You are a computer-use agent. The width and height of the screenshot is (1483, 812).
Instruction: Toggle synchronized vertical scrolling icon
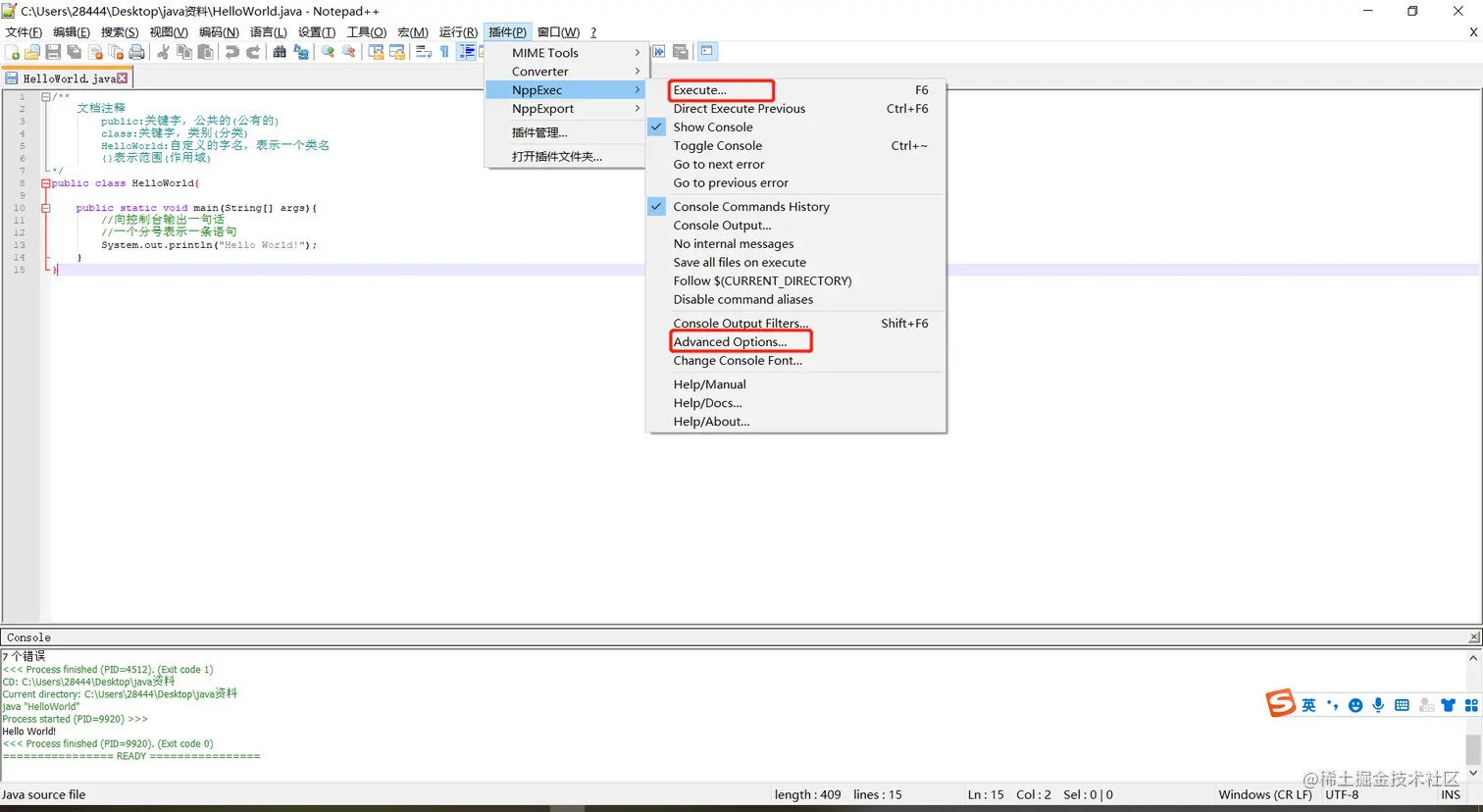[376, 52]
